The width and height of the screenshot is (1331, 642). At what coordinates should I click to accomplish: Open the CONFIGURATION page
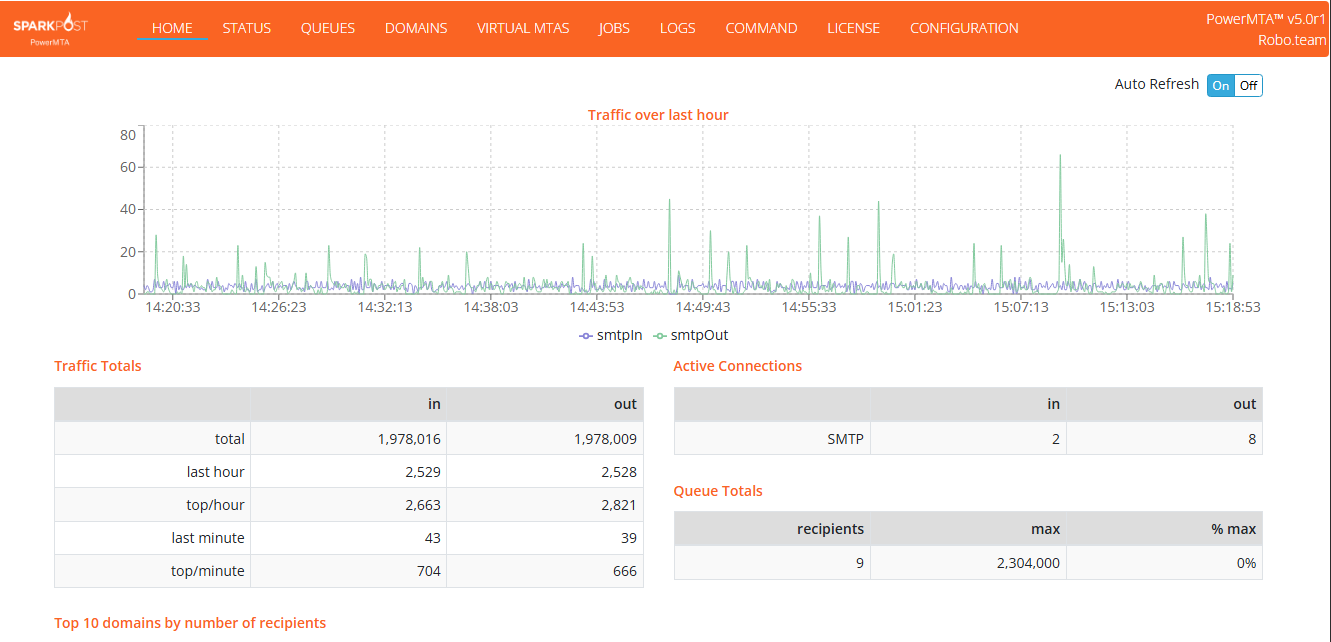964,28
